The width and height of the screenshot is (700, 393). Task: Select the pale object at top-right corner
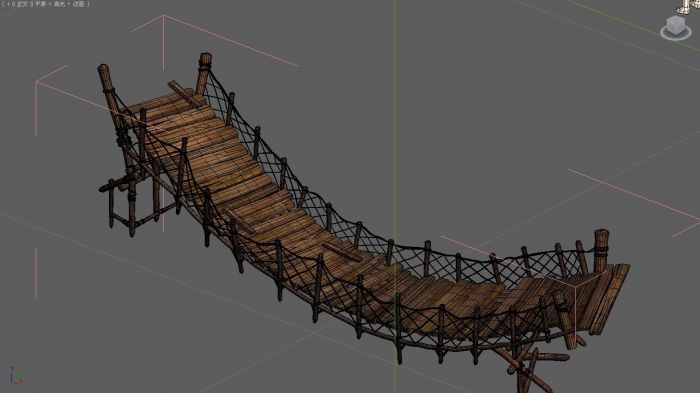[x=688, y=6]
